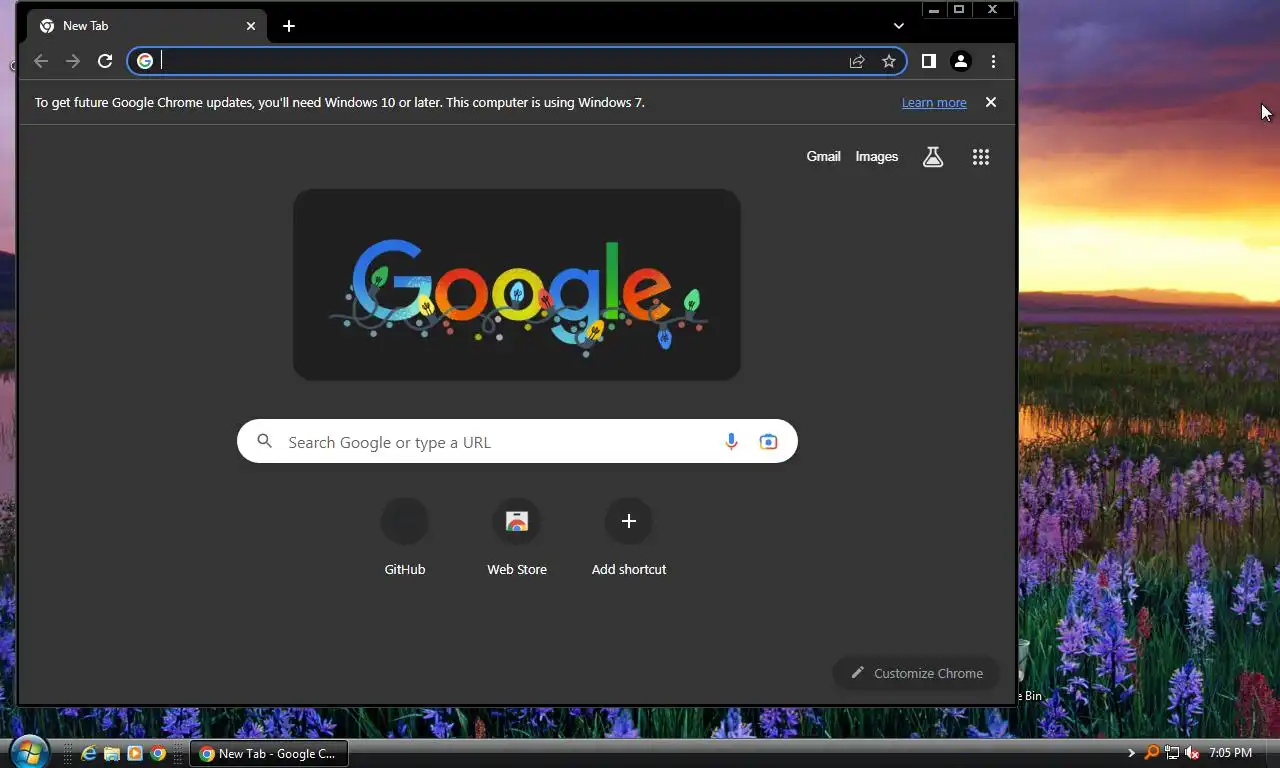Click the Customize Chrome button

pos(917,673)
